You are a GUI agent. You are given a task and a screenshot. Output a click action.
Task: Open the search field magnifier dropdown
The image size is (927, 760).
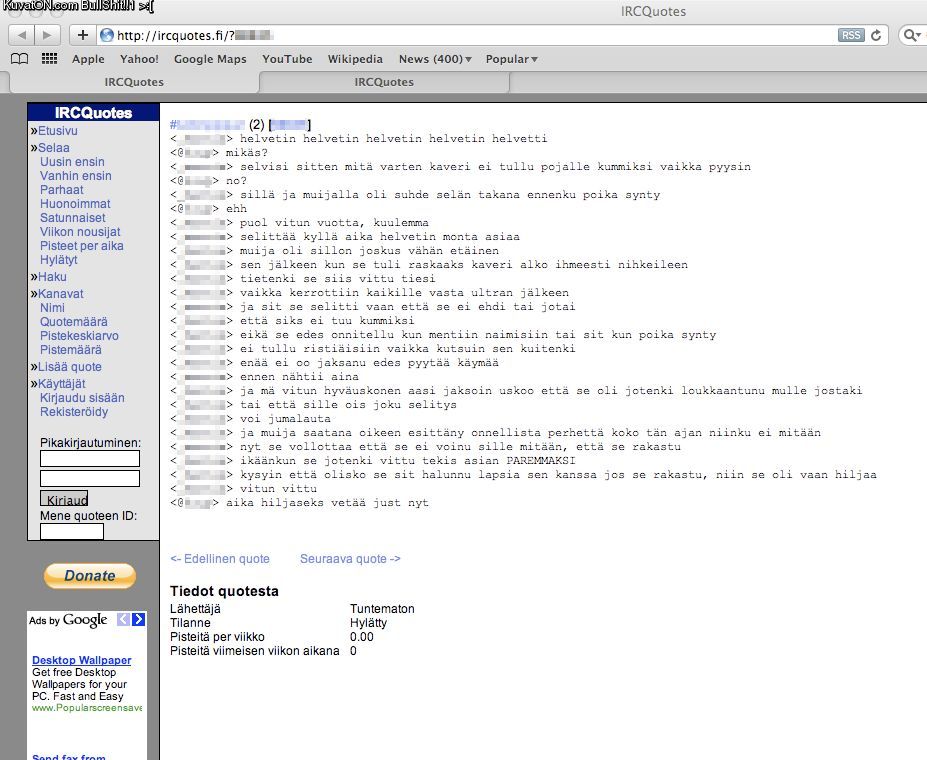(x=912, y=35)
